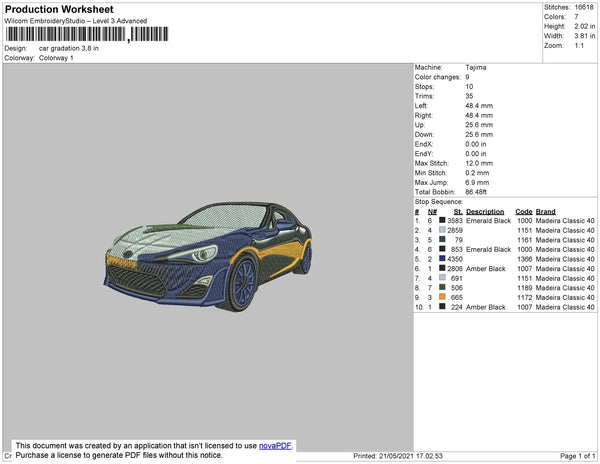Select the light gray swatch with 2859 stitches
The width and height of the screenshot is (600, 464).
pyautogui.click(x=442, y=231)
